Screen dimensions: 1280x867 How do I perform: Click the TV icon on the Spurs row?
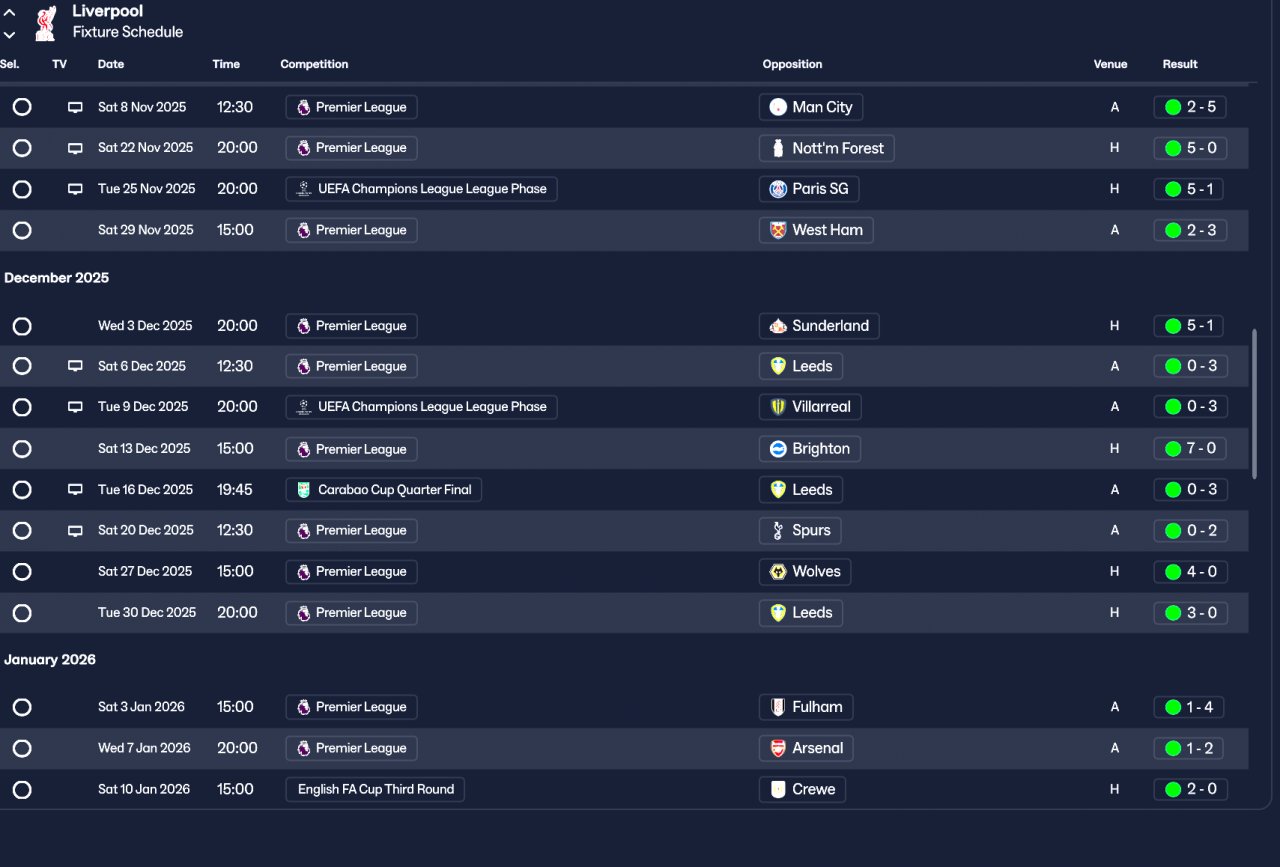pyautogui.click(x=75, y=531)
